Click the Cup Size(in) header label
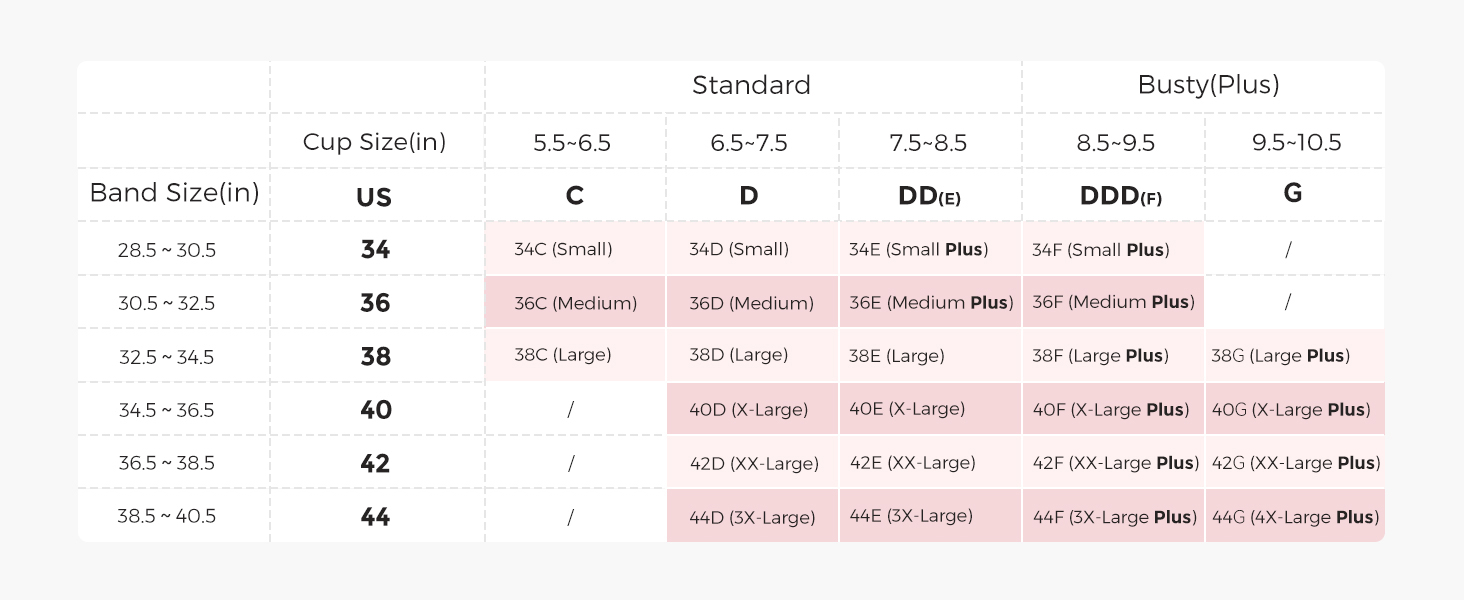The height and width of the screenshot is (600, 1464). click(x=374, y=142)
